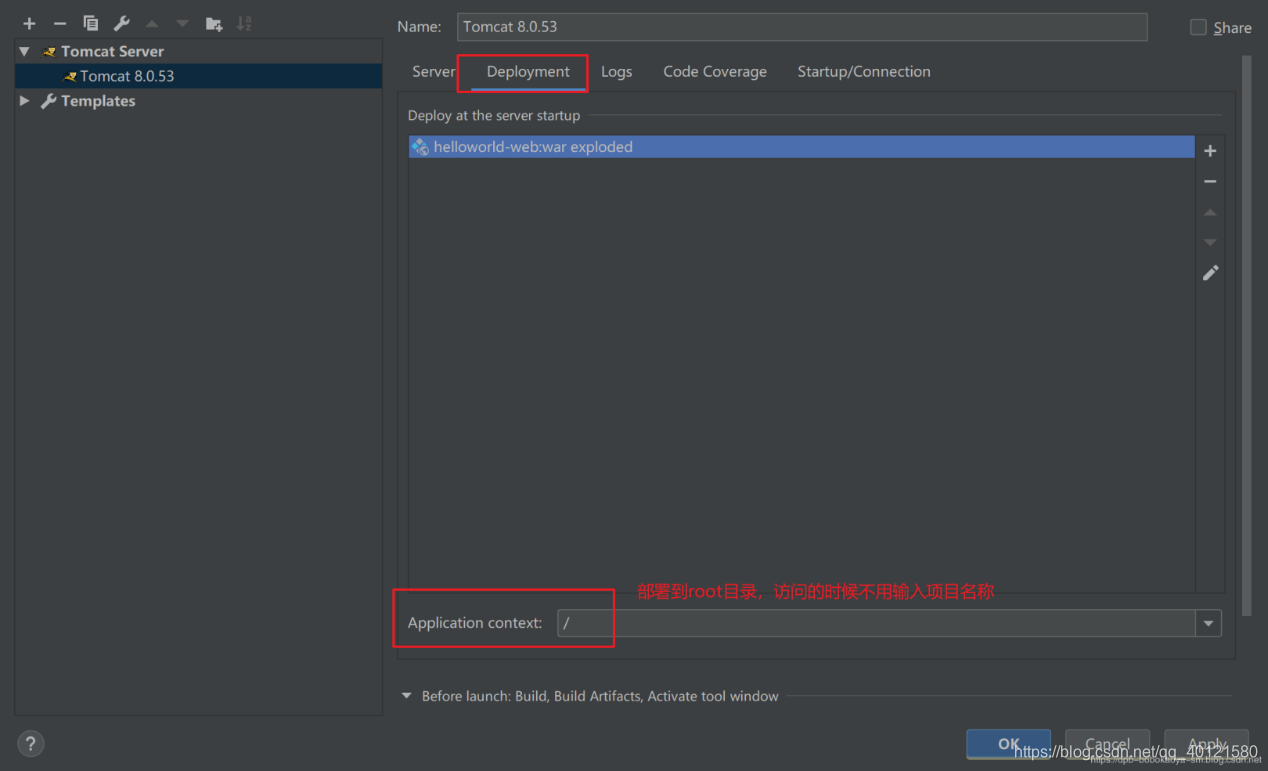The image size is (1268, 771).
Task: Open the Code Coverage tab
Action: point(715,72)
